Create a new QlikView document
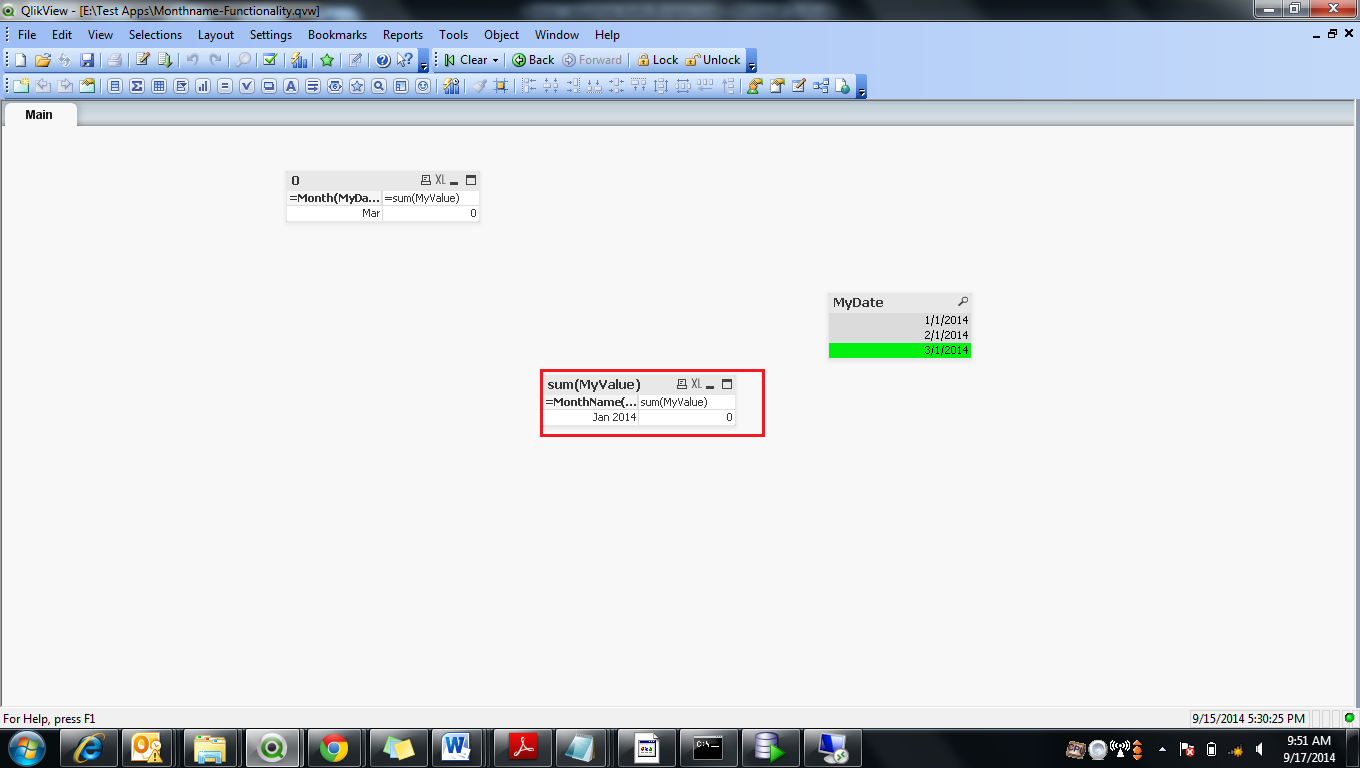Screen dimensions: 1360x768 pyautogui.click(x=20, y=60)
